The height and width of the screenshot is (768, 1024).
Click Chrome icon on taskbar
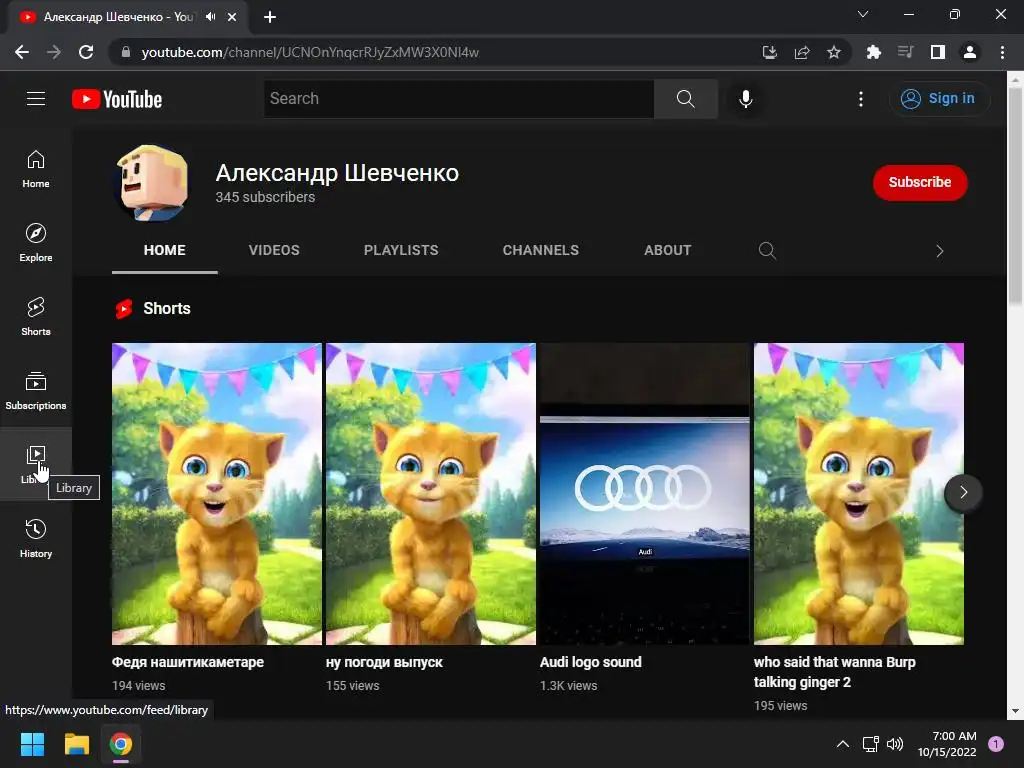coord(121,744)
